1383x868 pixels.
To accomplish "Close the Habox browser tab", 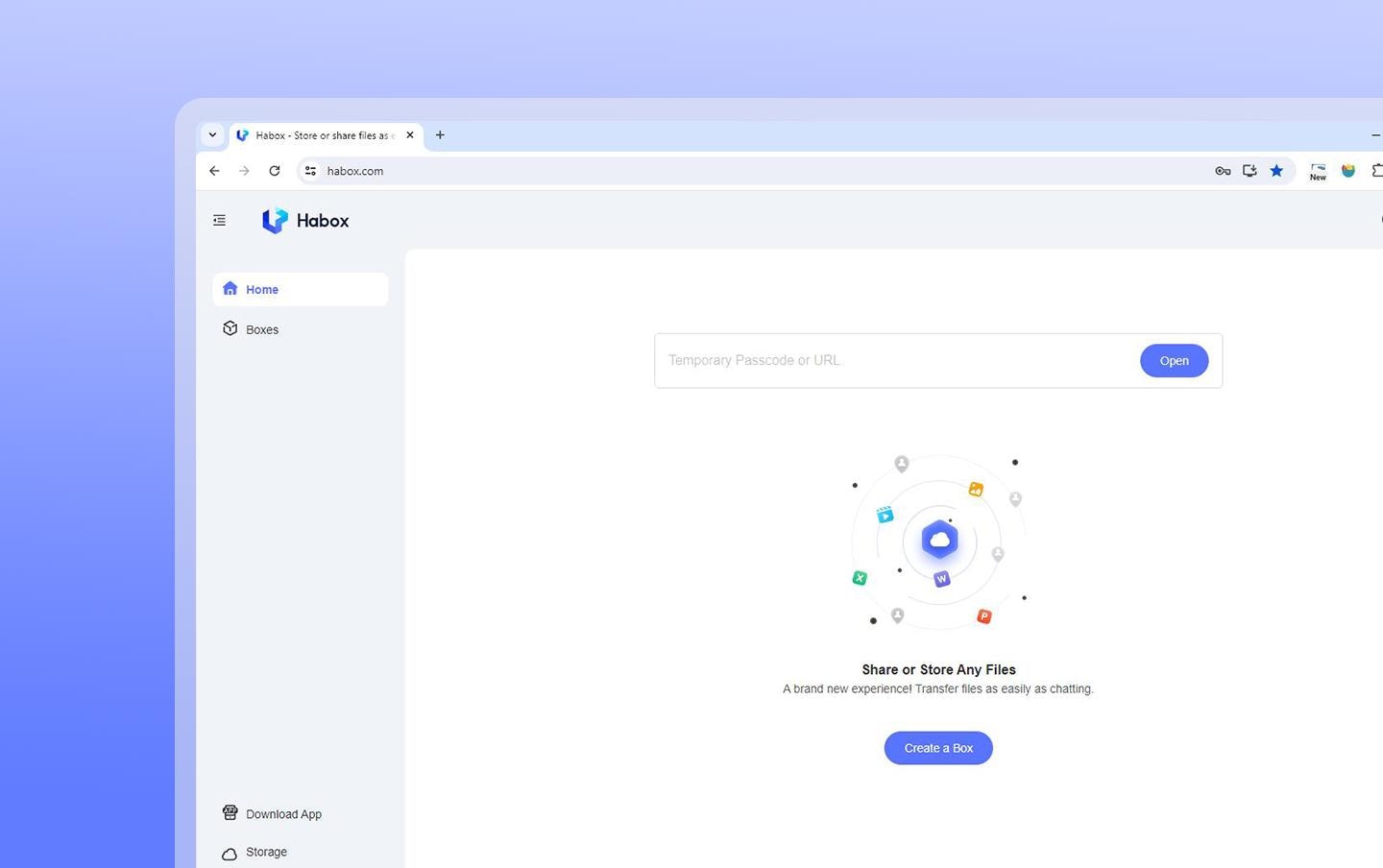I will pos(410,135).
